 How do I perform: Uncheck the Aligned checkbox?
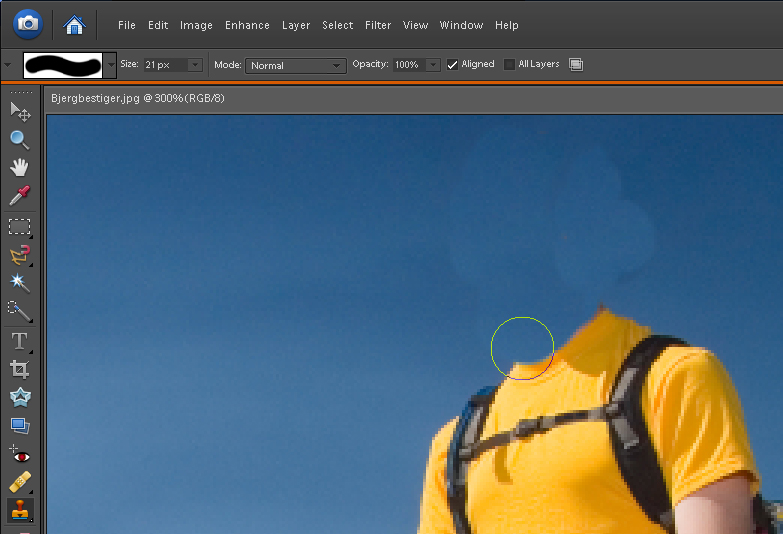(x=453, y=65)
